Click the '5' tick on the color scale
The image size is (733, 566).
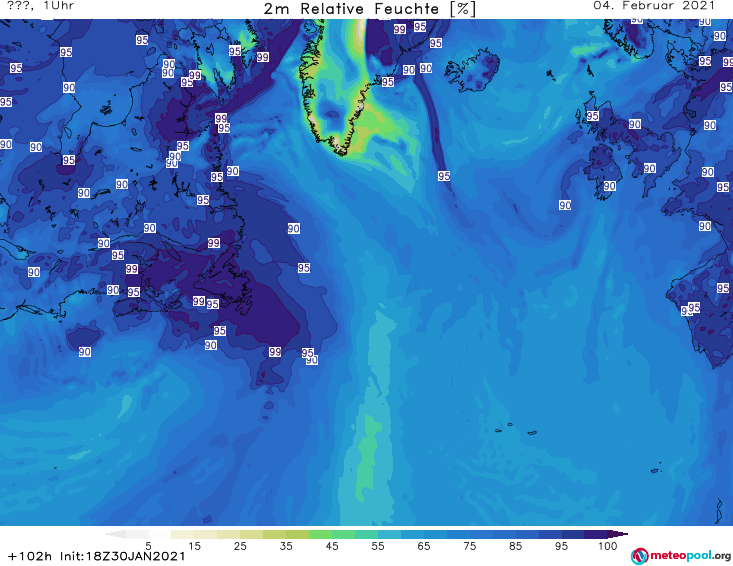tap(148, 546)
